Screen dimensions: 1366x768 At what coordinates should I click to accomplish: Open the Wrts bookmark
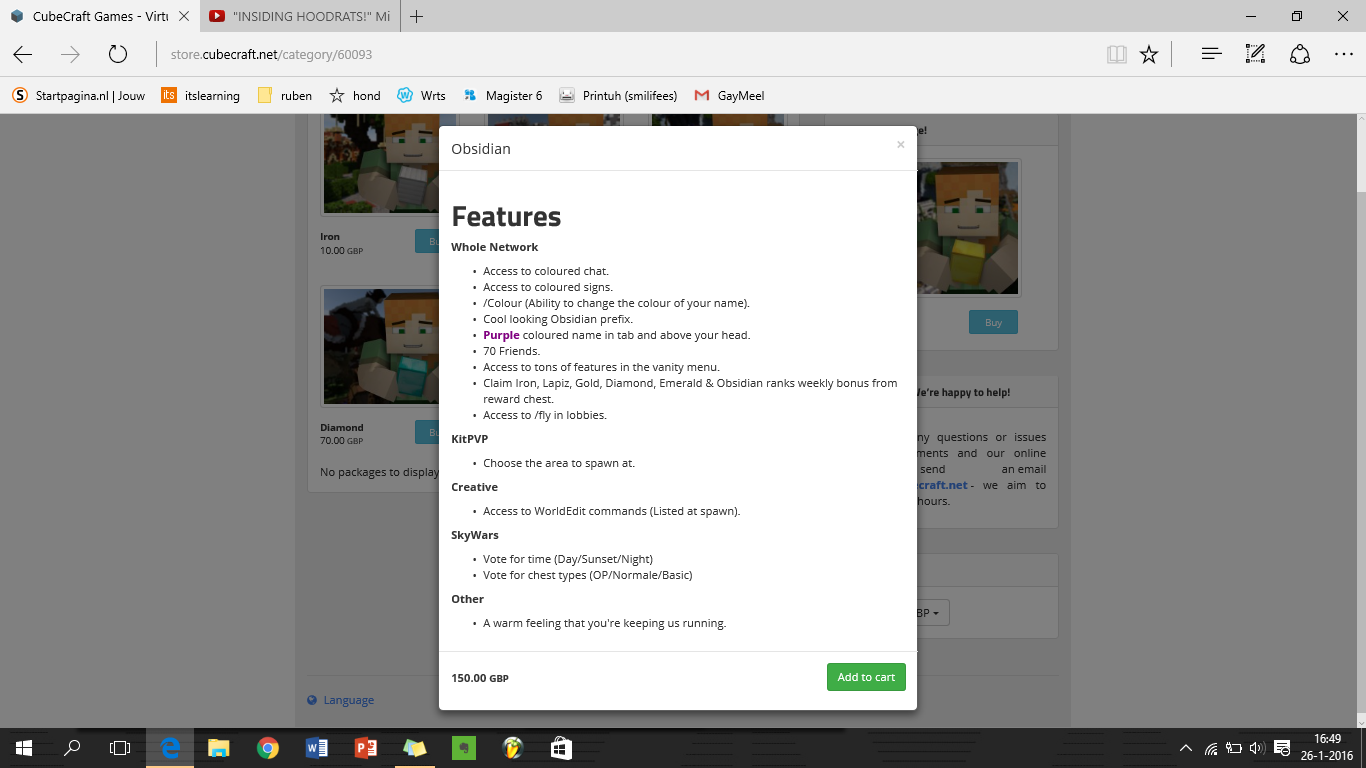[x=421, y=96]
